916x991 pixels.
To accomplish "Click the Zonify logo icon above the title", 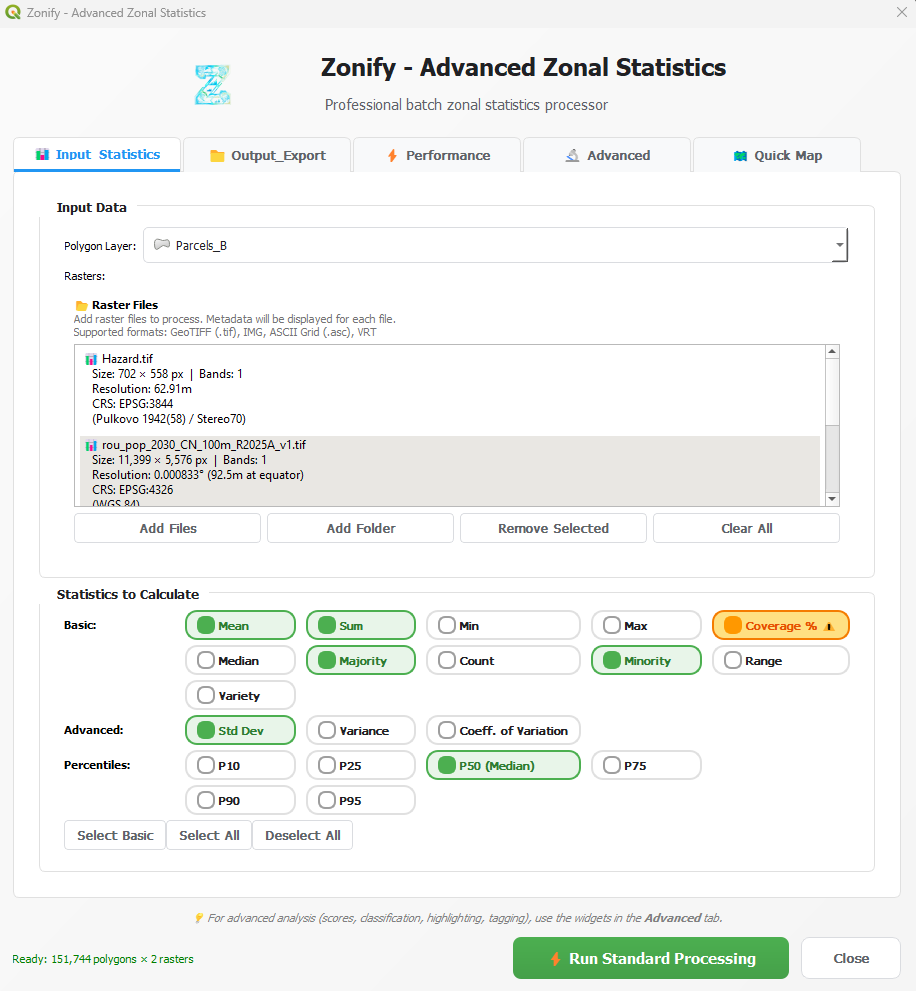I will (x=211, y=85).
